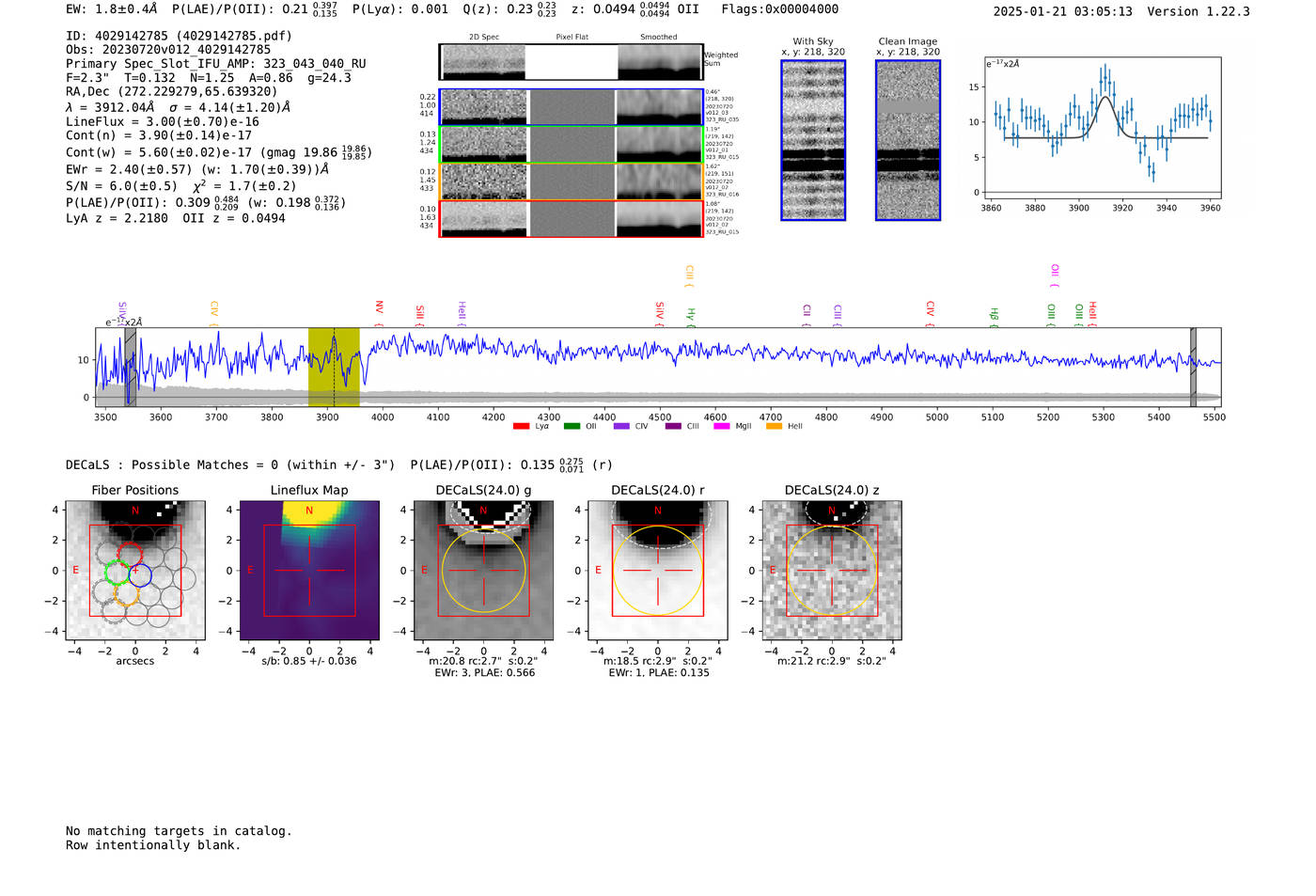The height and width of the screenshot is (896, 1316).
Task: Click the "Weighted Sum" row label
Action: coord(721,59)
